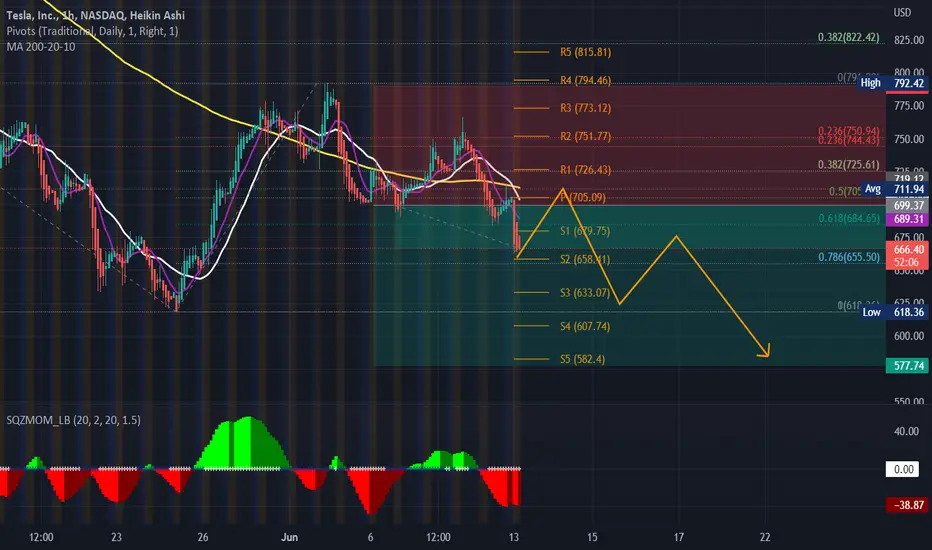Select the MA 200-20-10 indicator legend
The height and width of the screenshot is (550, 932).
[41, 46]
